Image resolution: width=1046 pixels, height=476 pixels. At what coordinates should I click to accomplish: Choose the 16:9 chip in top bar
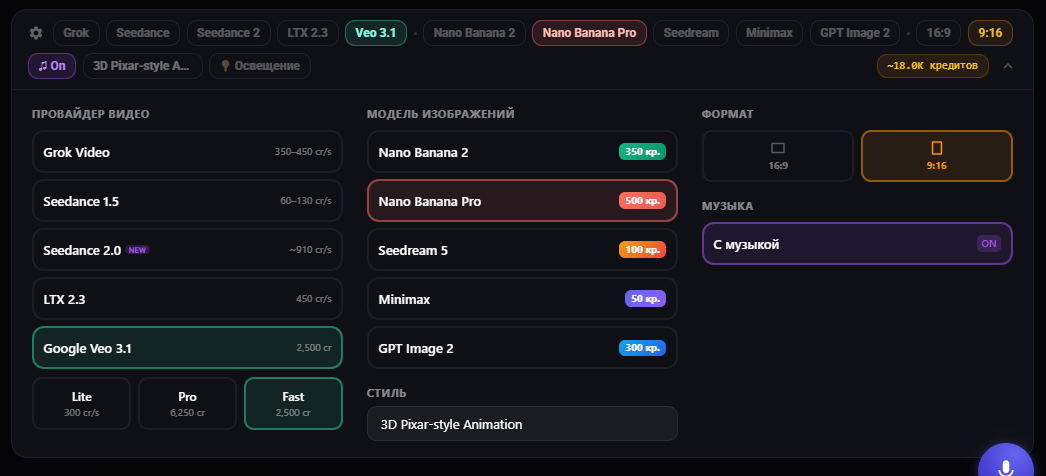tap(938, 33)
